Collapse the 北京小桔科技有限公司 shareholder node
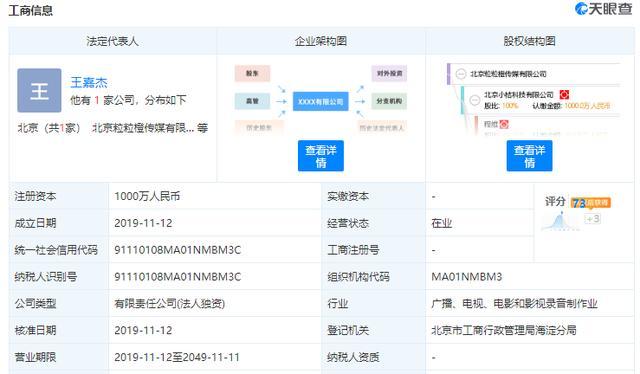 coord(475,100)
